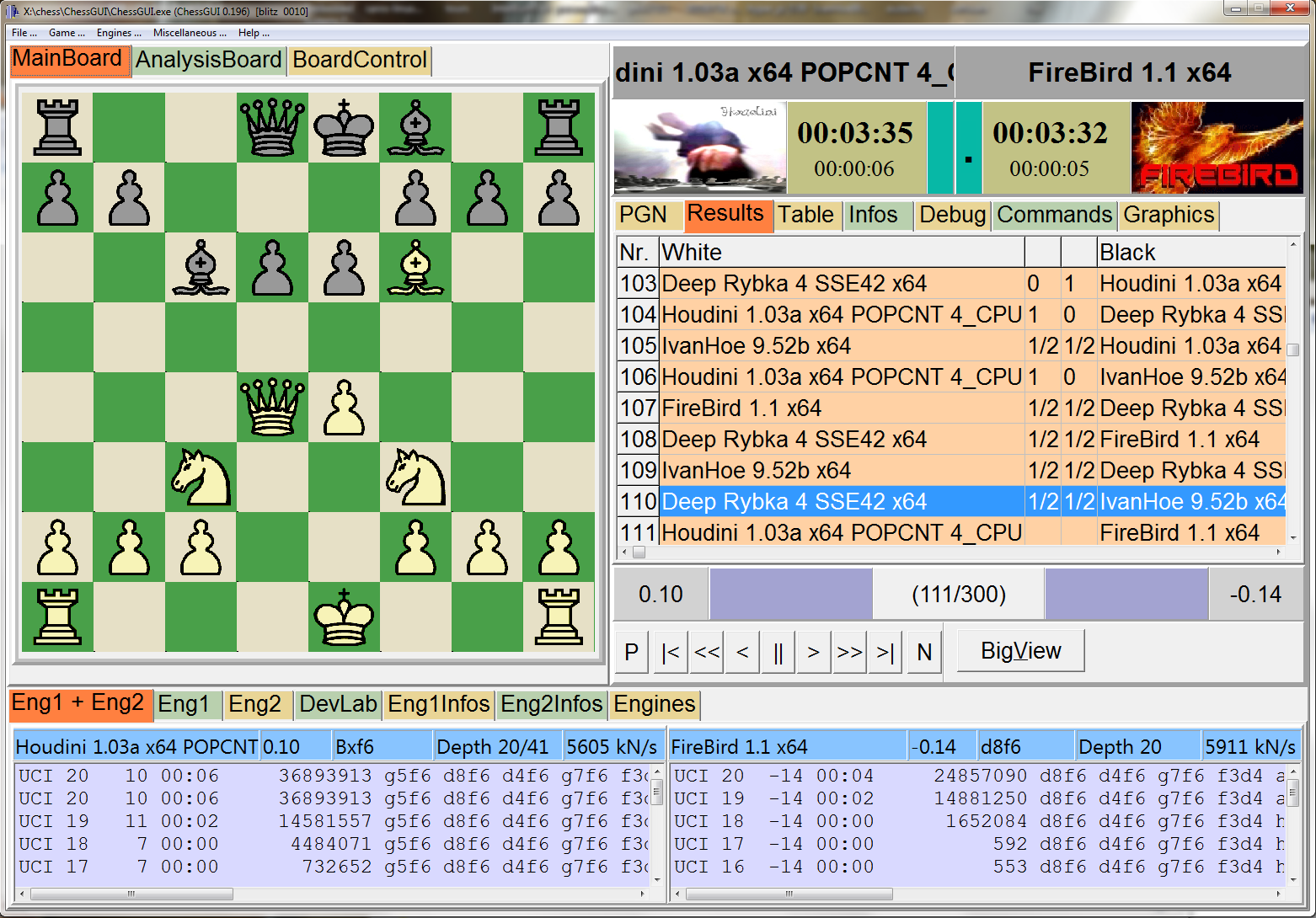Open the Miscellaneous menu
Screen dimensions: 1316x918
tap(190, 33)
